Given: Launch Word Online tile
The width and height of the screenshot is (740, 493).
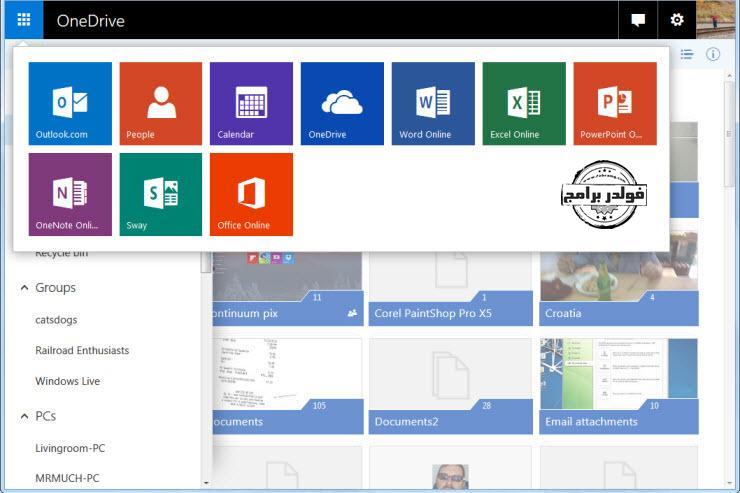Looking at the screenshot, I should pyautogui.click(x=433, y=103).
